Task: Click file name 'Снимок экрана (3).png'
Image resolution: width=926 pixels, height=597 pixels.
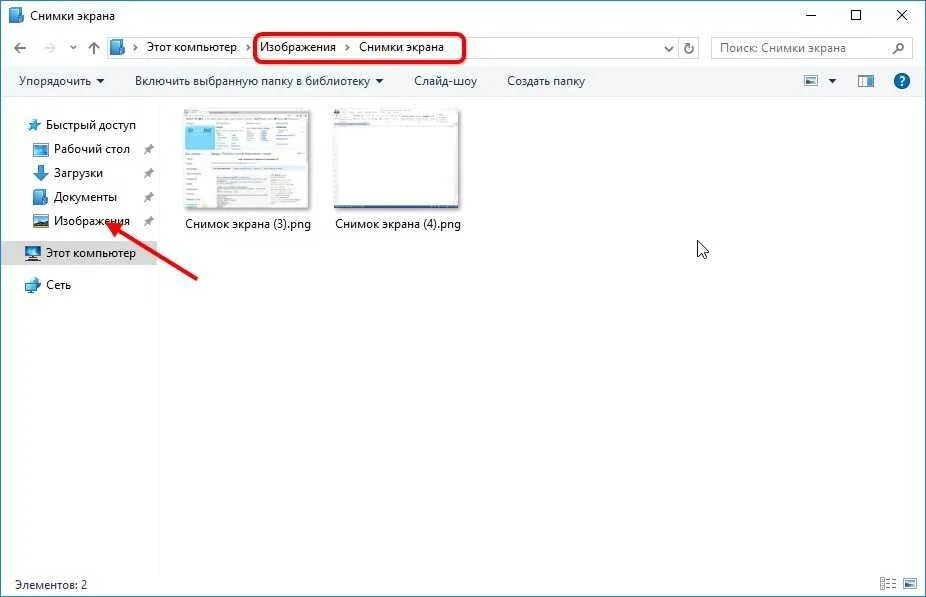Action: (248, 224)
